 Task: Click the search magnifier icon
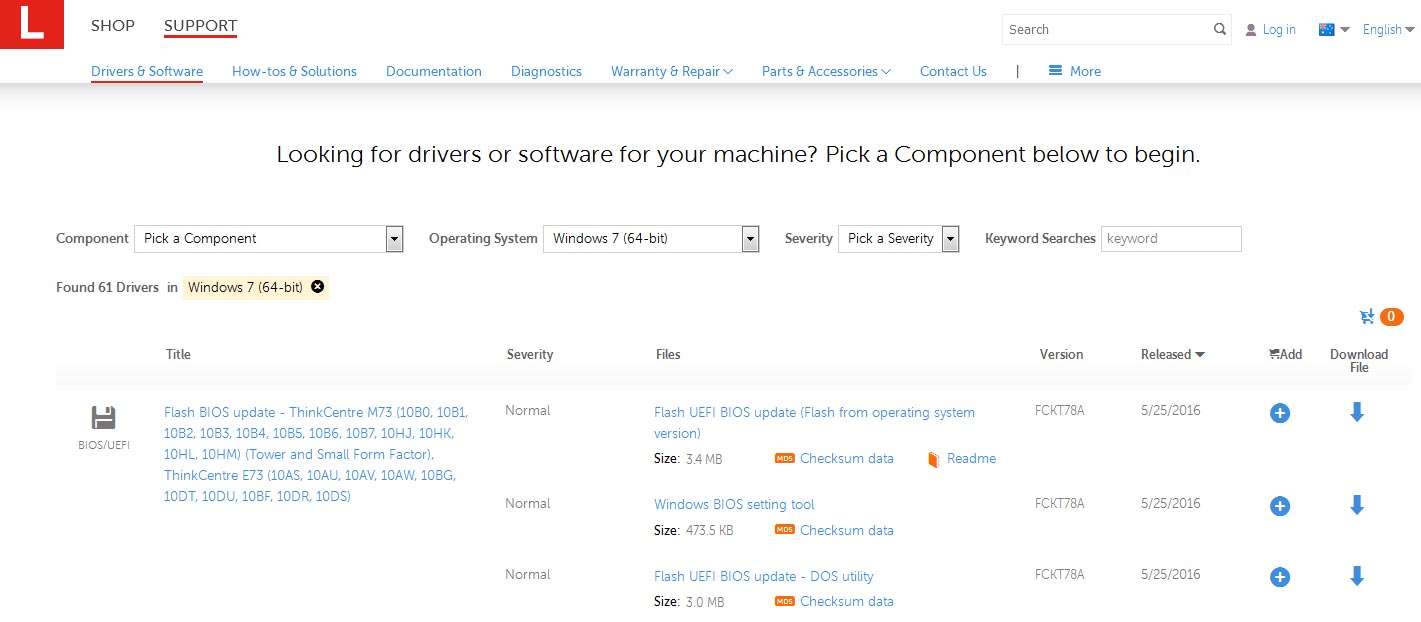pos(1220,30)
